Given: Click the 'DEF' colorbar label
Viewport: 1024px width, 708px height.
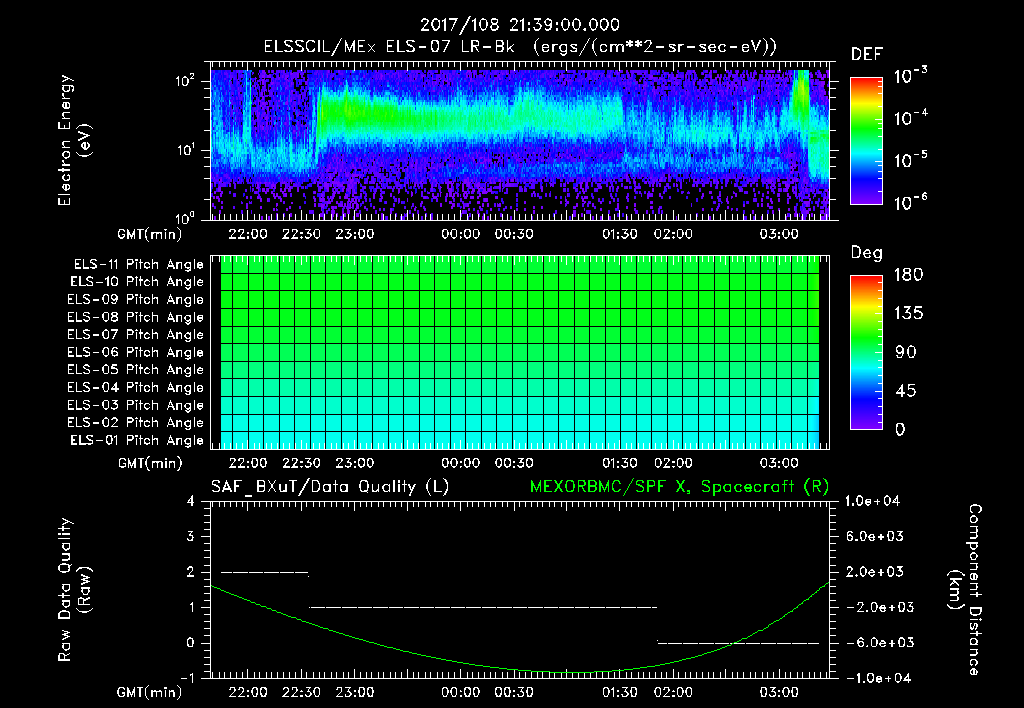Looking at the screenshot, I should pyautogui.click(x=867, y=54).
